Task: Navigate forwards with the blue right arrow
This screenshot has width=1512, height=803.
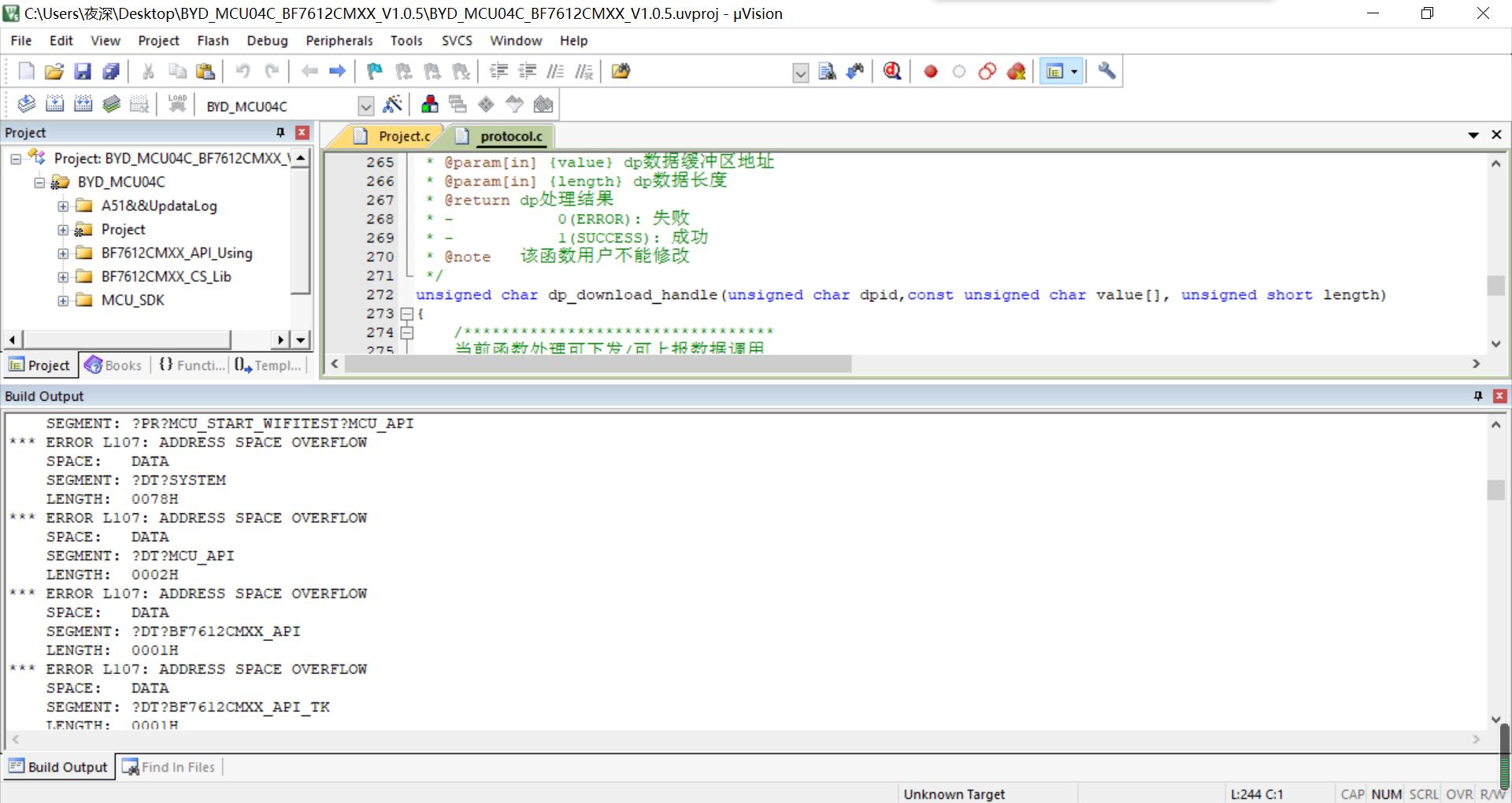Action: tap(338, 72)
